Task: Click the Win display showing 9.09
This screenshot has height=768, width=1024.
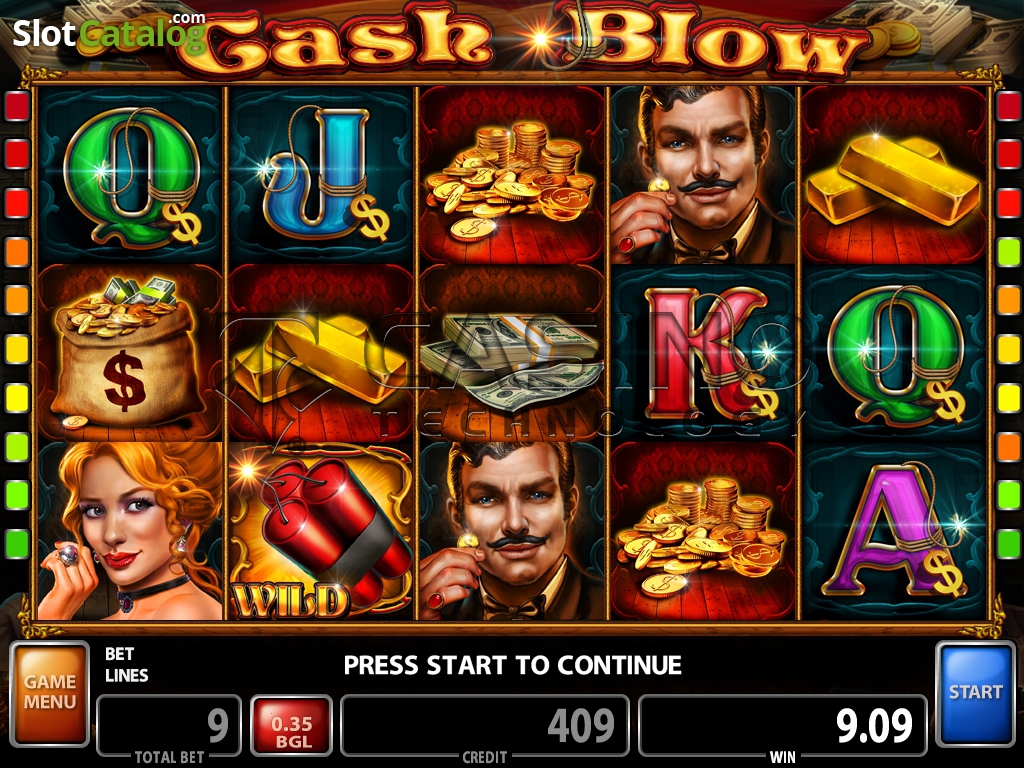Action: 782,726
